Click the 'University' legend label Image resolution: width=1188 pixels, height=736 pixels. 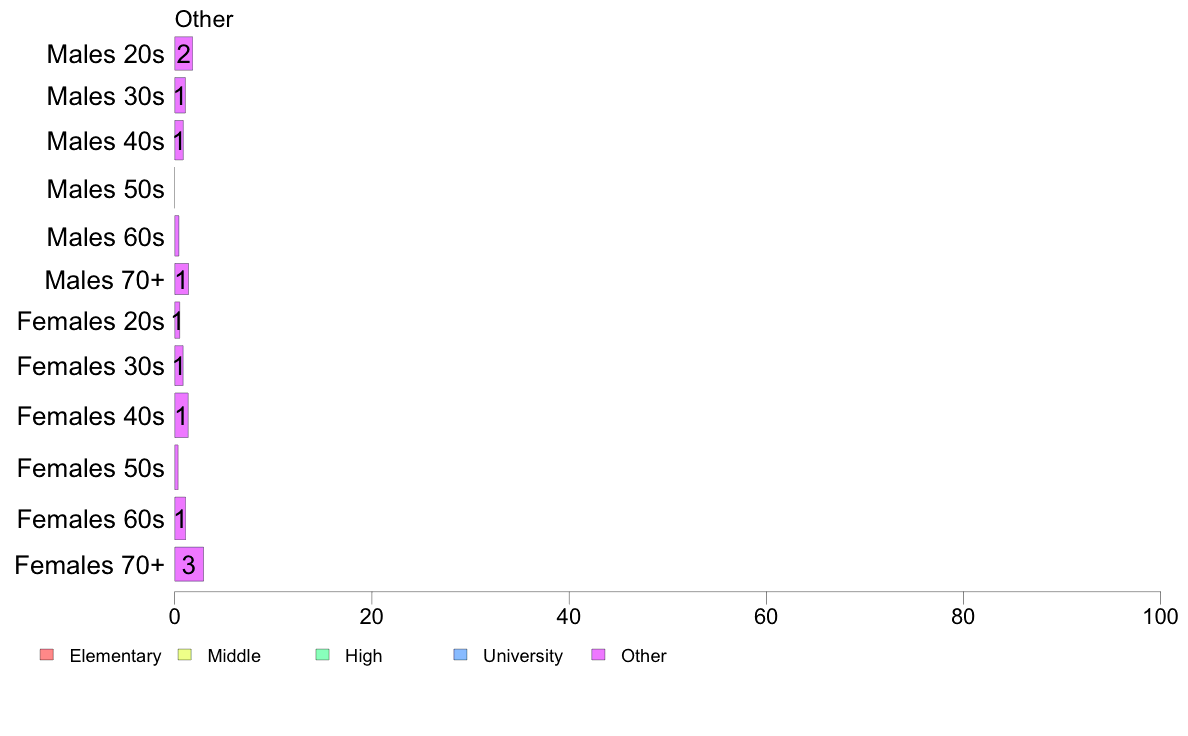coord(523,656)
